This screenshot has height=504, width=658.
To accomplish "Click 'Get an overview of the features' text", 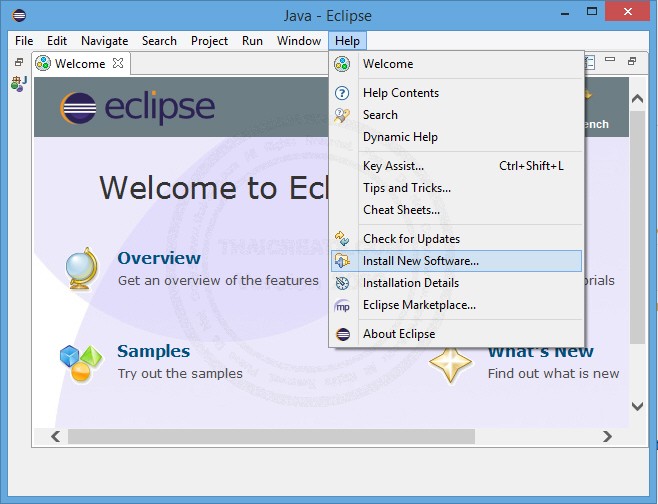I will click(218, 280).
